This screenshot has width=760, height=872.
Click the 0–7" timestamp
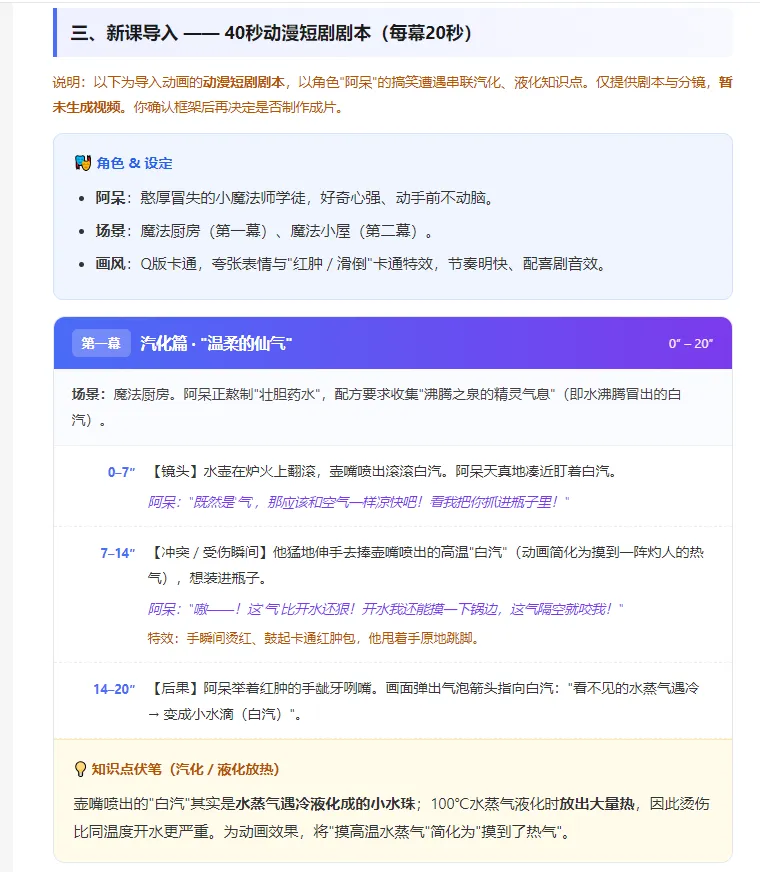tap(121, 472)
